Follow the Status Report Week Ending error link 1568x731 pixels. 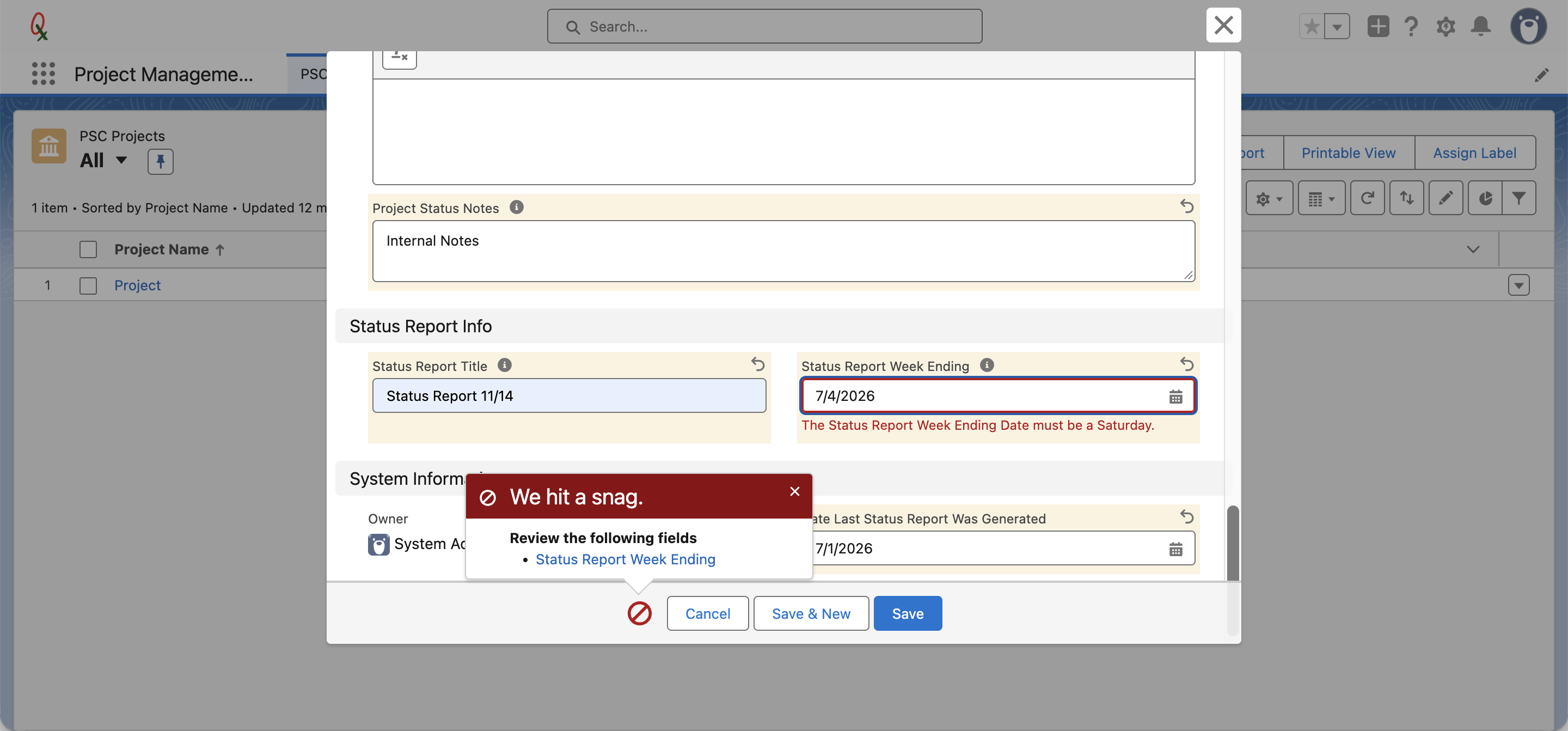click(625, 559)
